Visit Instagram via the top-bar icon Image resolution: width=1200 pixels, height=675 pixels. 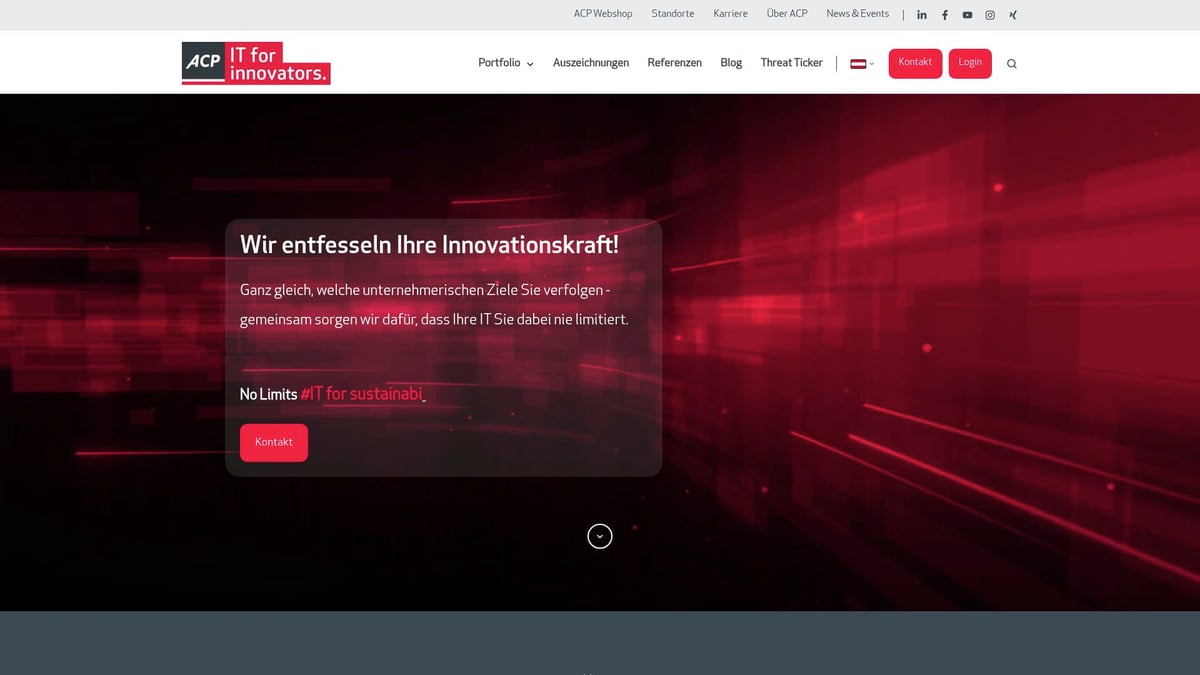point(989,14)
